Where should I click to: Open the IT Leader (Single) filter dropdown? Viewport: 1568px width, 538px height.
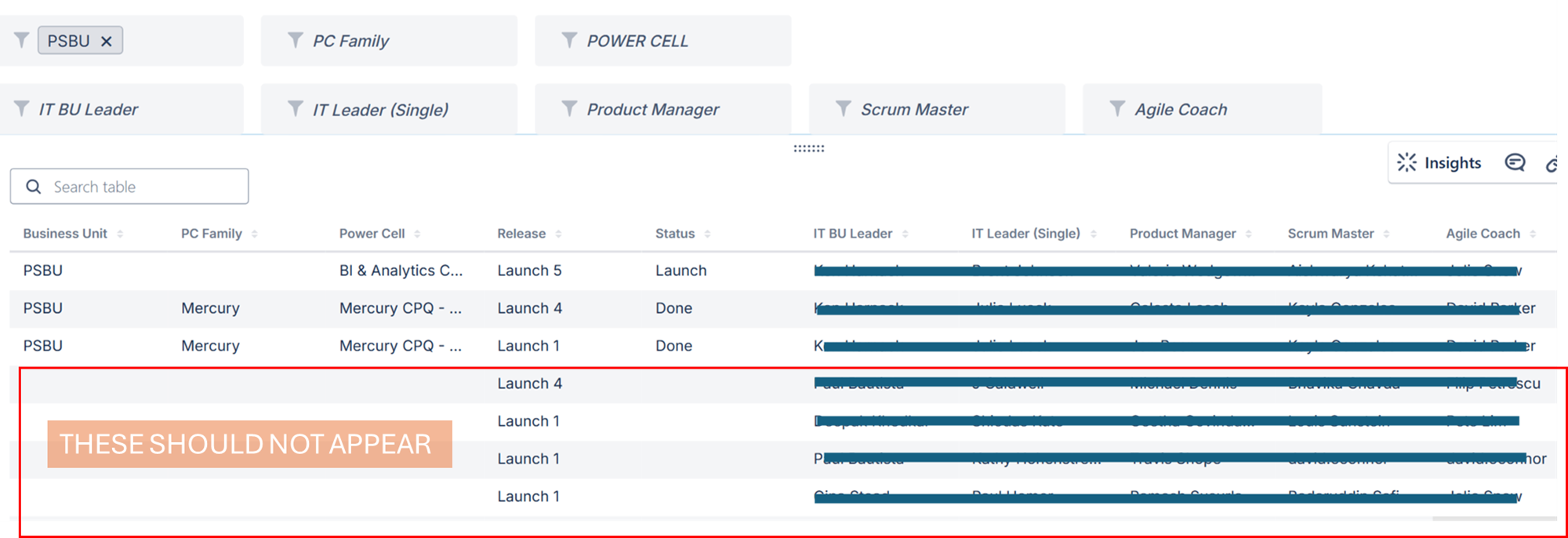[389, 109]
